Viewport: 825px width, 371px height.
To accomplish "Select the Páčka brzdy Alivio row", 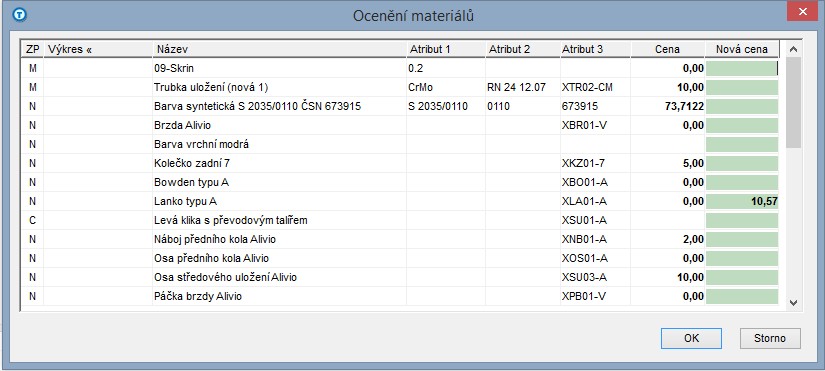I will pyautogui.click(x=198, y=296).
